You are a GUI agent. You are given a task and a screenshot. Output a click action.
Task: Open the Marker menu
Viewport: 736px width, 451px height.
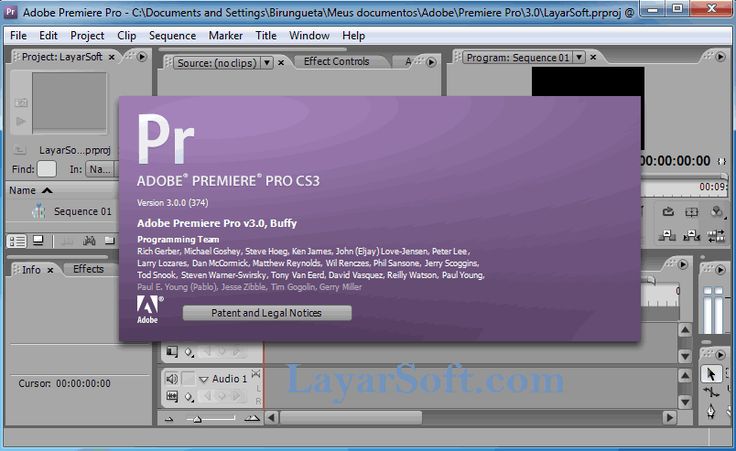[226, 36]
